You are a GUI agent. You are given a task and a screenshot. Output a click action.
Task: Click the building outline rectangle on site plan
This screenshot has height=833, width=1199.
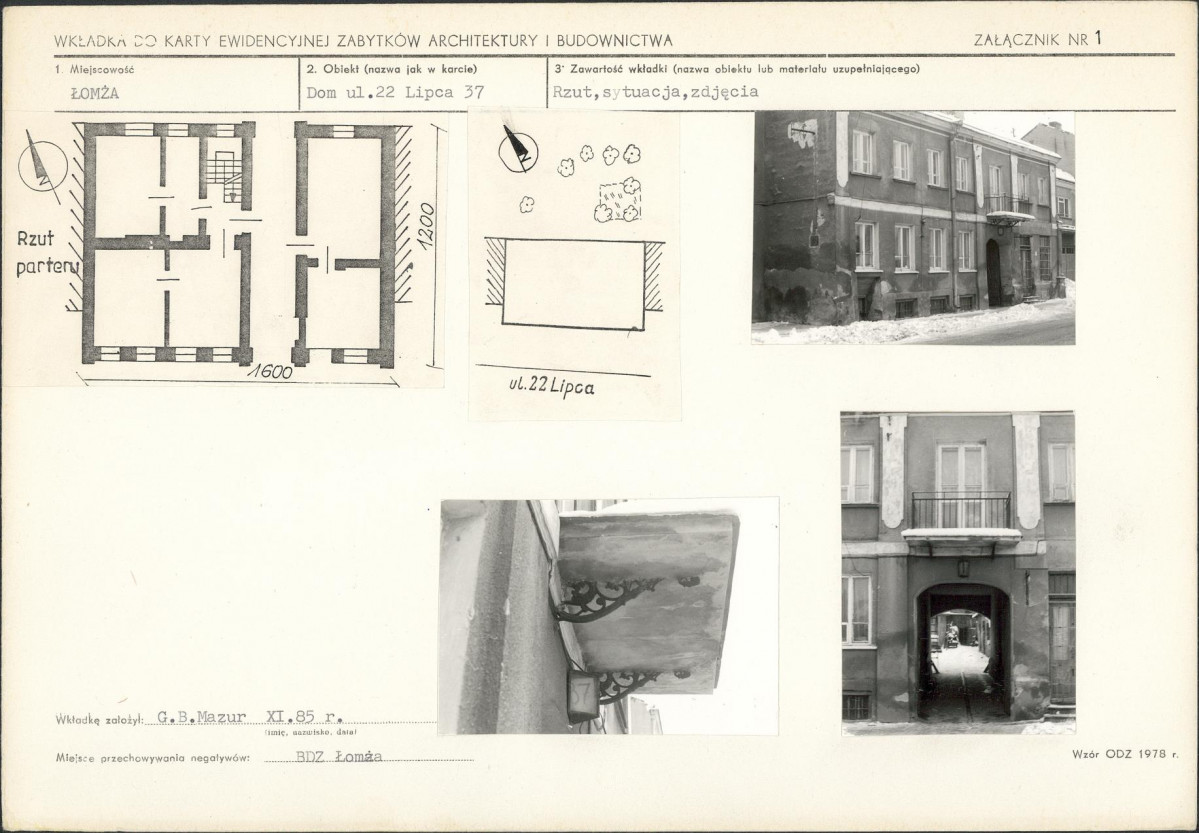(574, 284)
